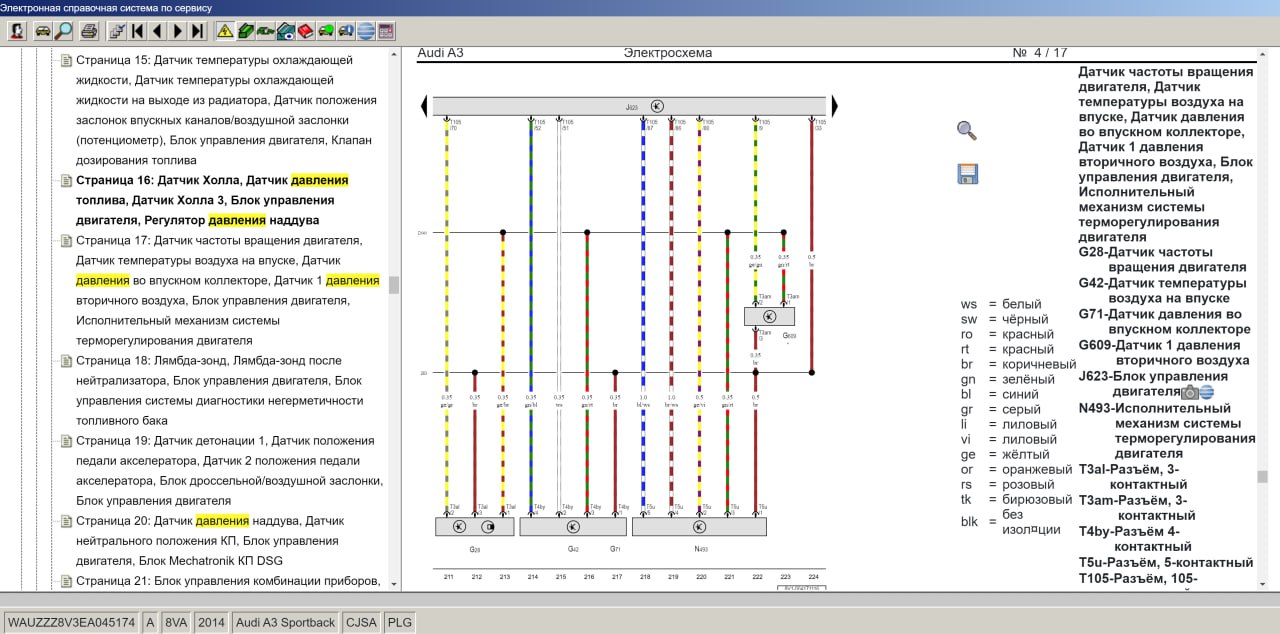Select Страница 16: Датчик Холла entry
Screen dimensions: 1280x634
coord(212,200)
